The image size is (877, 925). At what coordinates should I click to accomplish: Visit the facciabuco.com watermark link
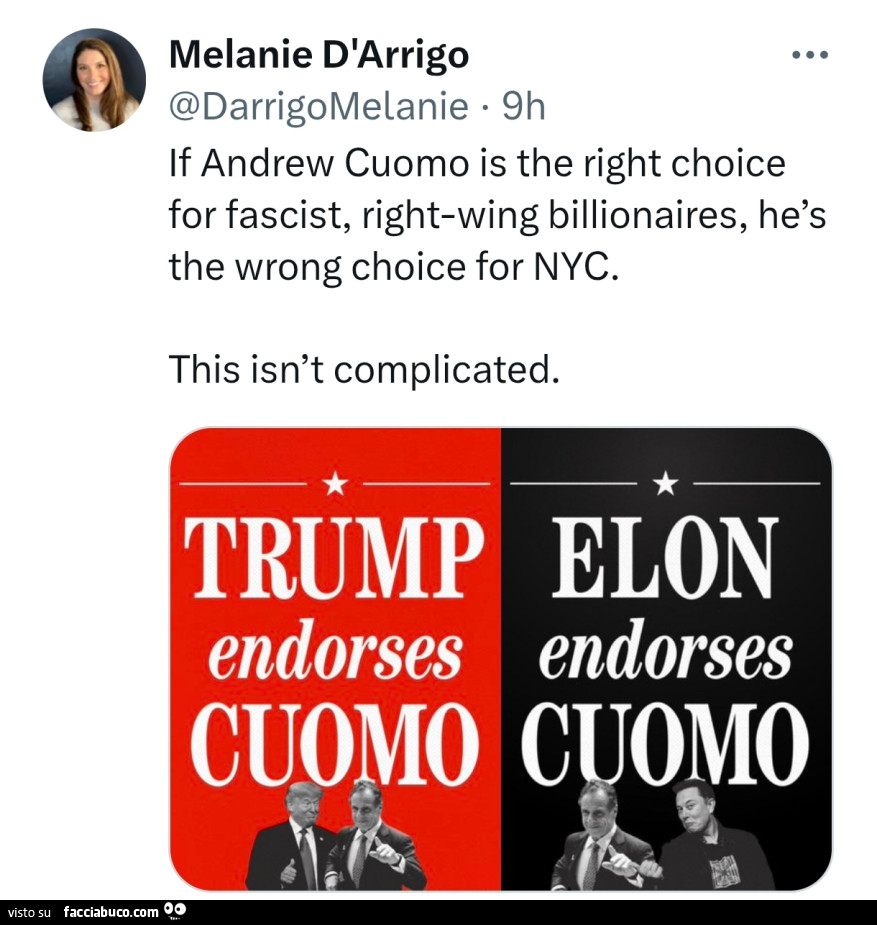pyautogui.click(x=111, y=912)
